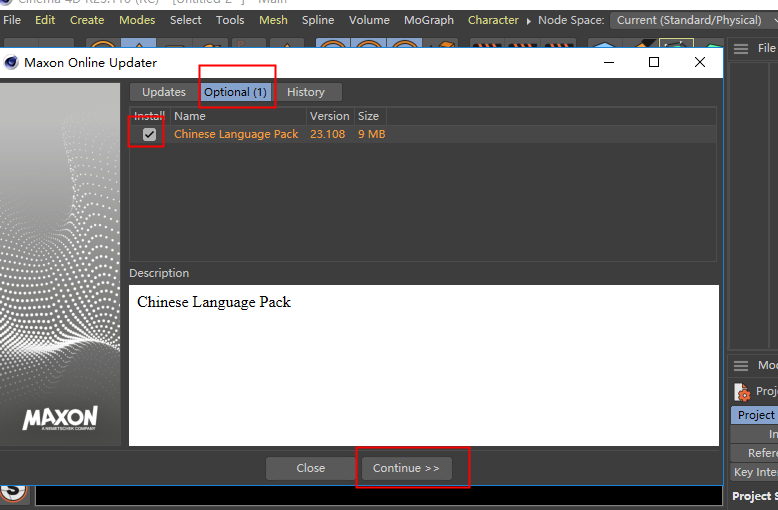Open the Character menu
Image resolution: width=778 pixels, height=510 pixels.
click(x=493, y=20)
